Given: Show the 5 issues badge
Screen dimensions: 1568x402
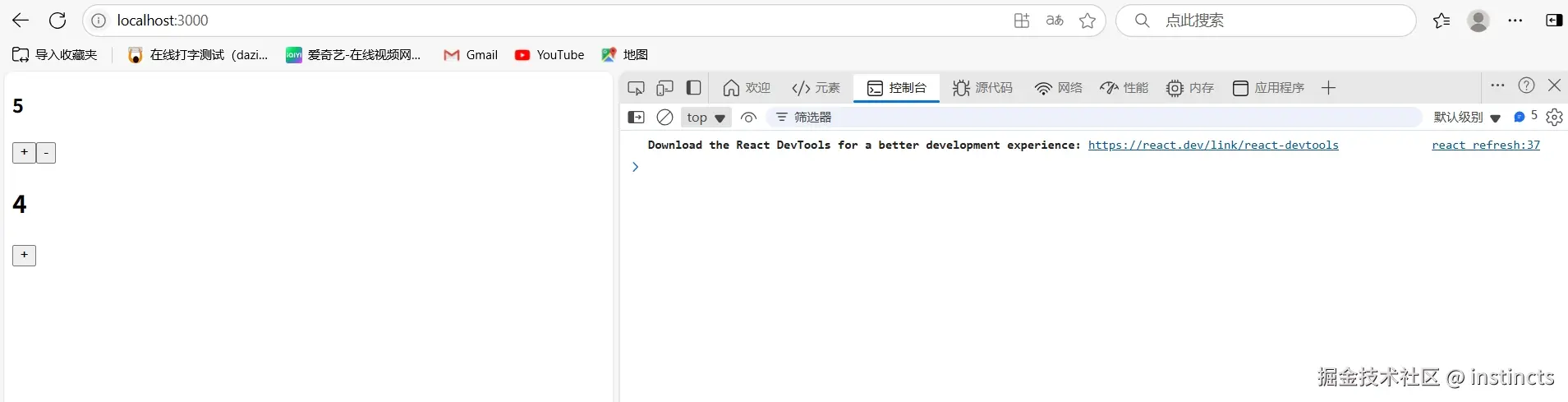Looking at the screenshot, I should click(1525, 117).
